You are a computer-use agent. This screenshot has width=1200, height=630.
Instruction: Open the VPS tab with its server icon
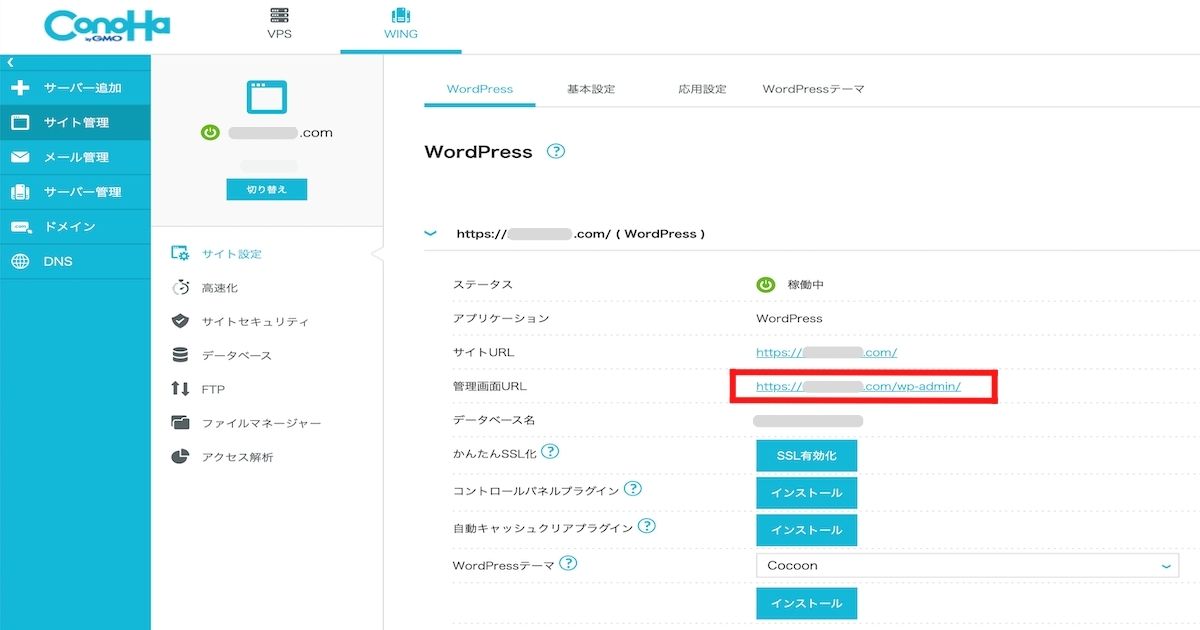[279, 24]
